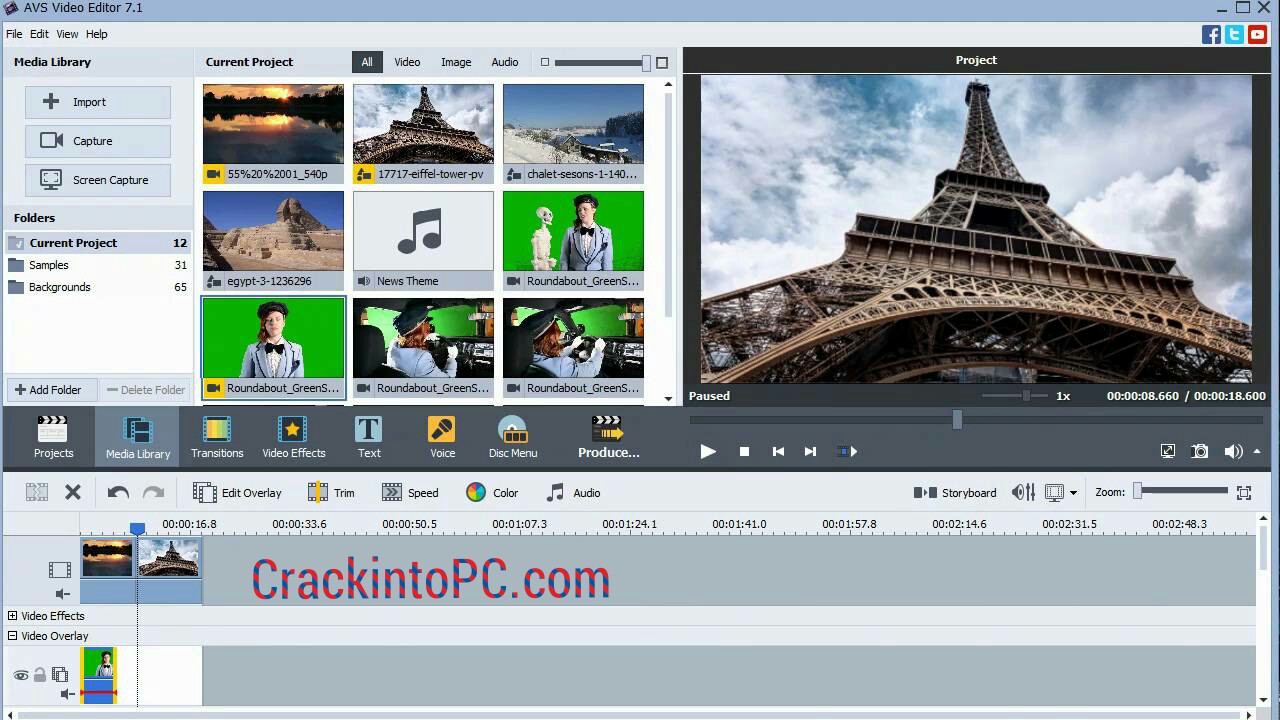Redo the last undone action
Viewport: 1280px width, 720px height.
click(x=153, y=492)
